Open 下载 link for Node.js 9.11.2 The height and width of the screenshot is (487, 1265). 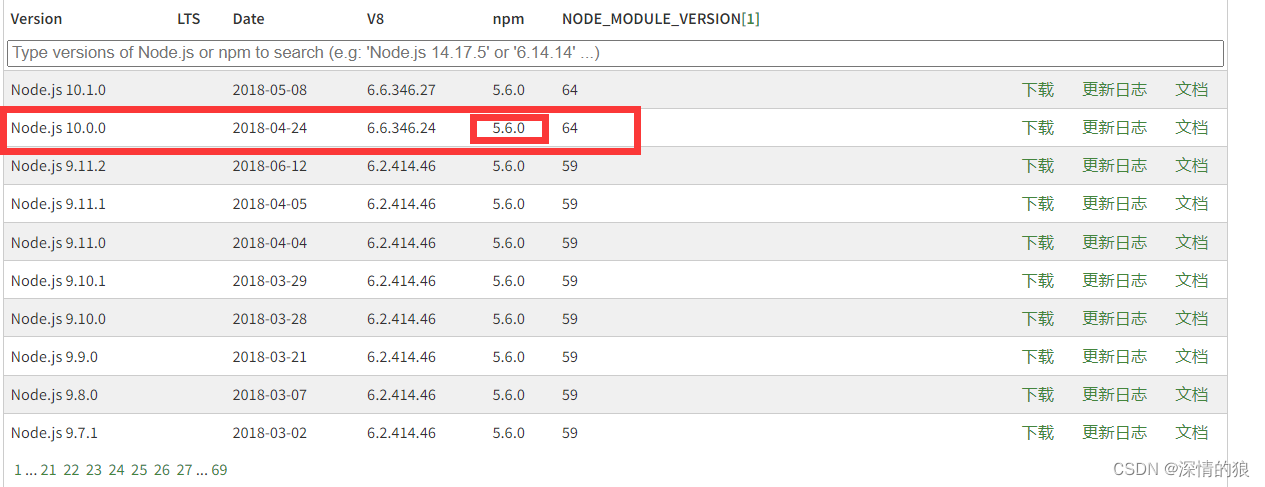(1038, 166)
